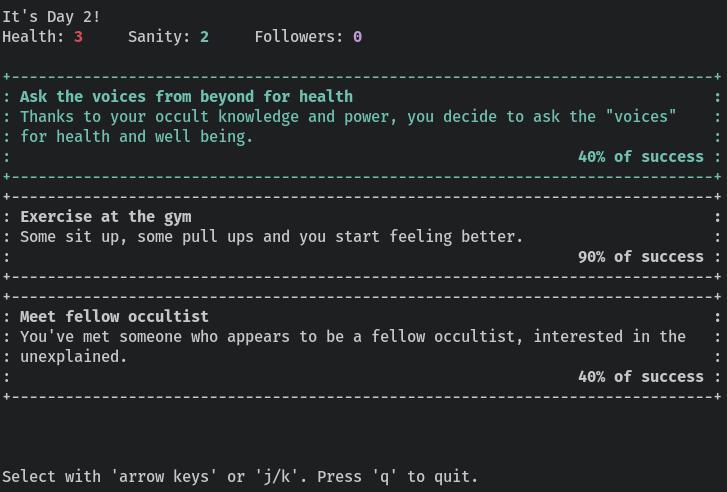Click the purple Followers value 0

pyautogui.click(x=357, y=37)
